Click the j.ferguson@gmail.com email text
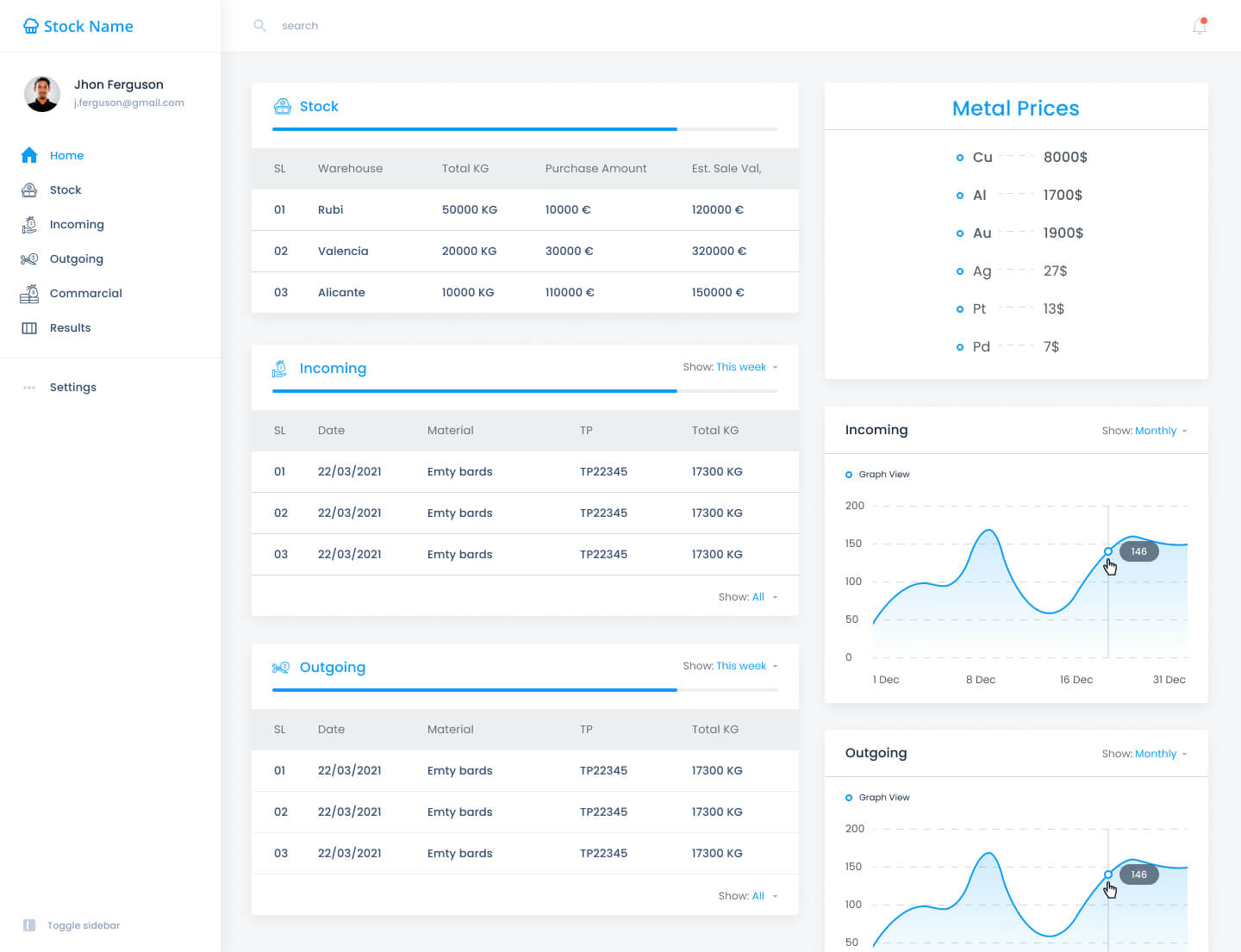Image resolution: width=1241 pixels, height=952 pixels. pos(129,103)
